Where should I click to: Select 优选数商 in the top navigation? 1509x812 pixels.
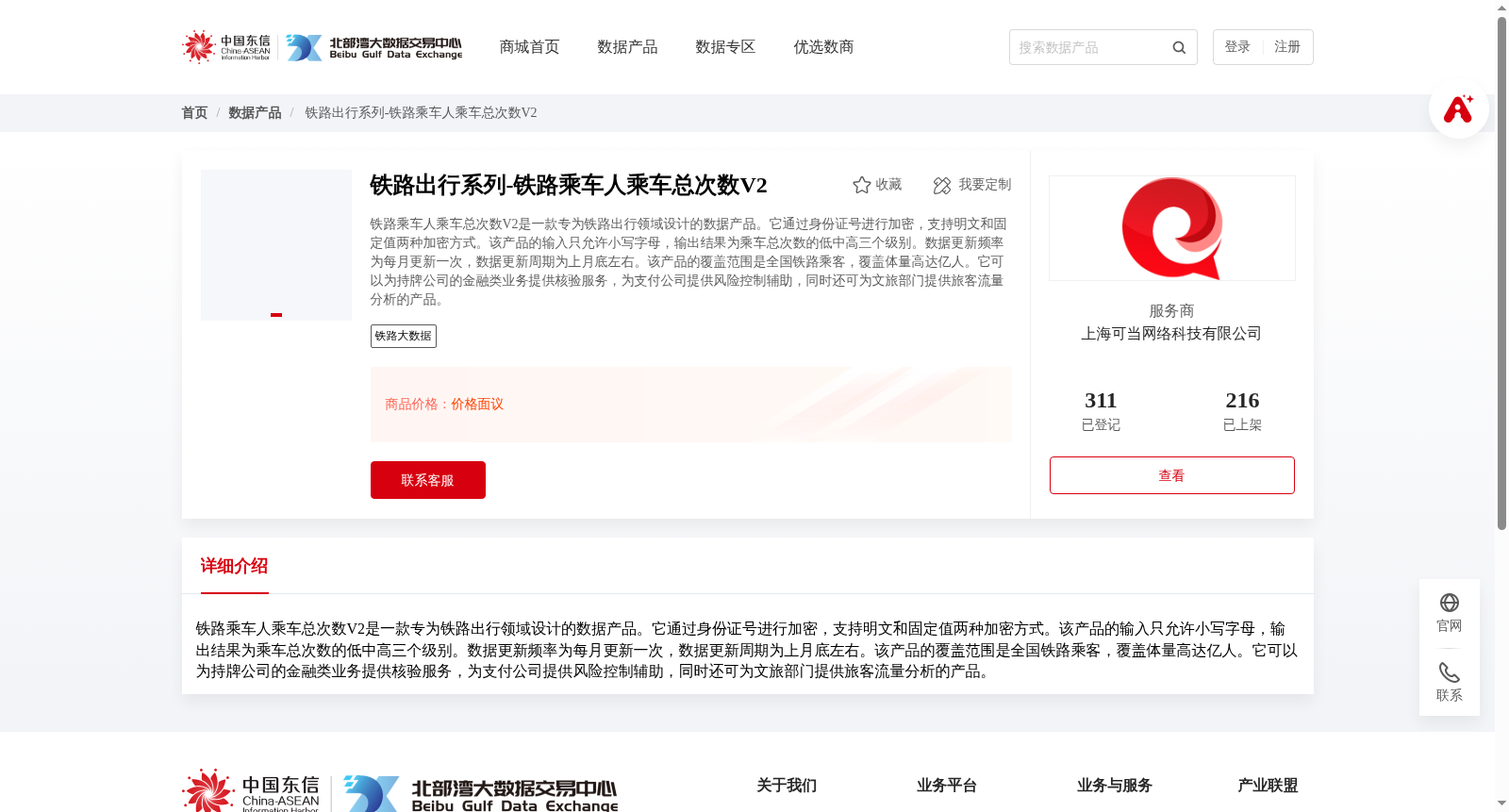(x=823, y=47)
